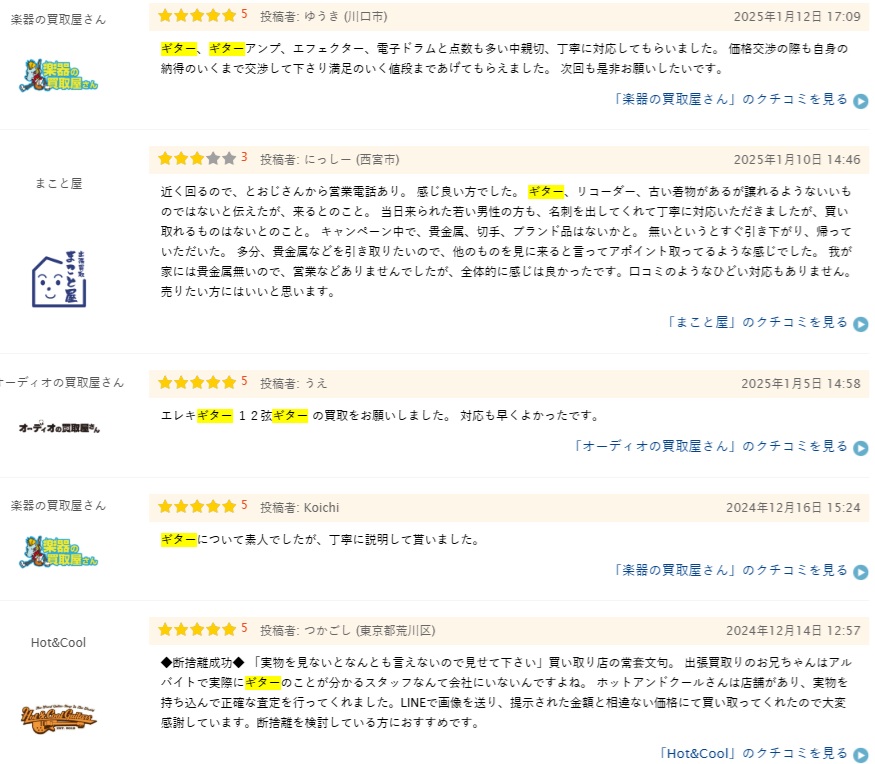Image resolution: width=875 pixels, height=764 pixels.
Task: Click the まこと屋 shop name text
Action: [x=59, y=184]
